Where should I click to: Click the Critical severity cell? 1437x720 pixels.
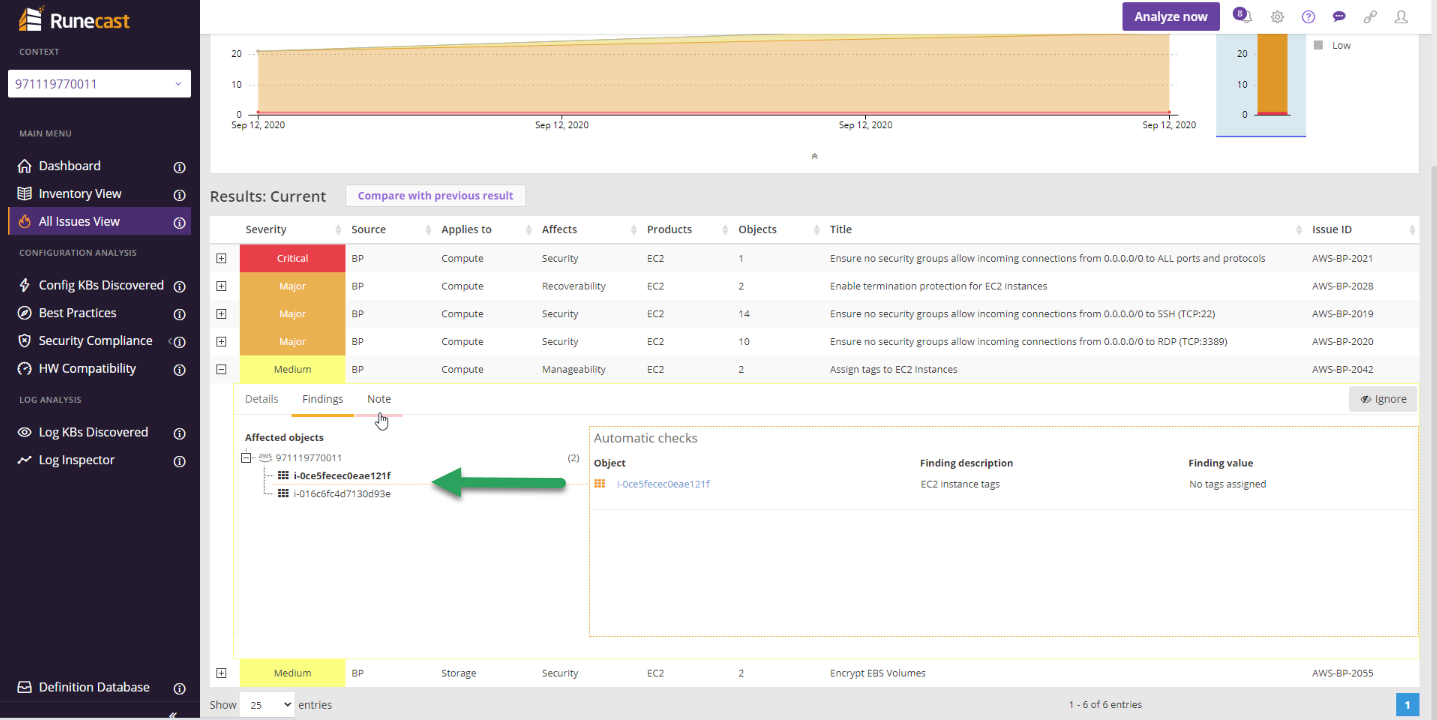coord(292,258)
